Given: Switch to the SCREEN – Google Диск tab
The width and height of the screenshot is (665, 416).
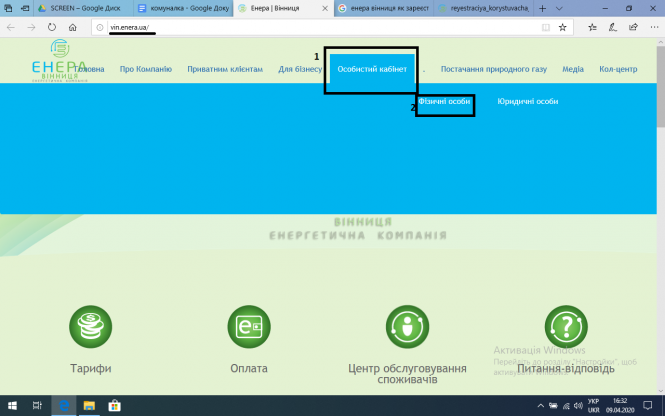Looking at the screenshot, I should 82,8.
